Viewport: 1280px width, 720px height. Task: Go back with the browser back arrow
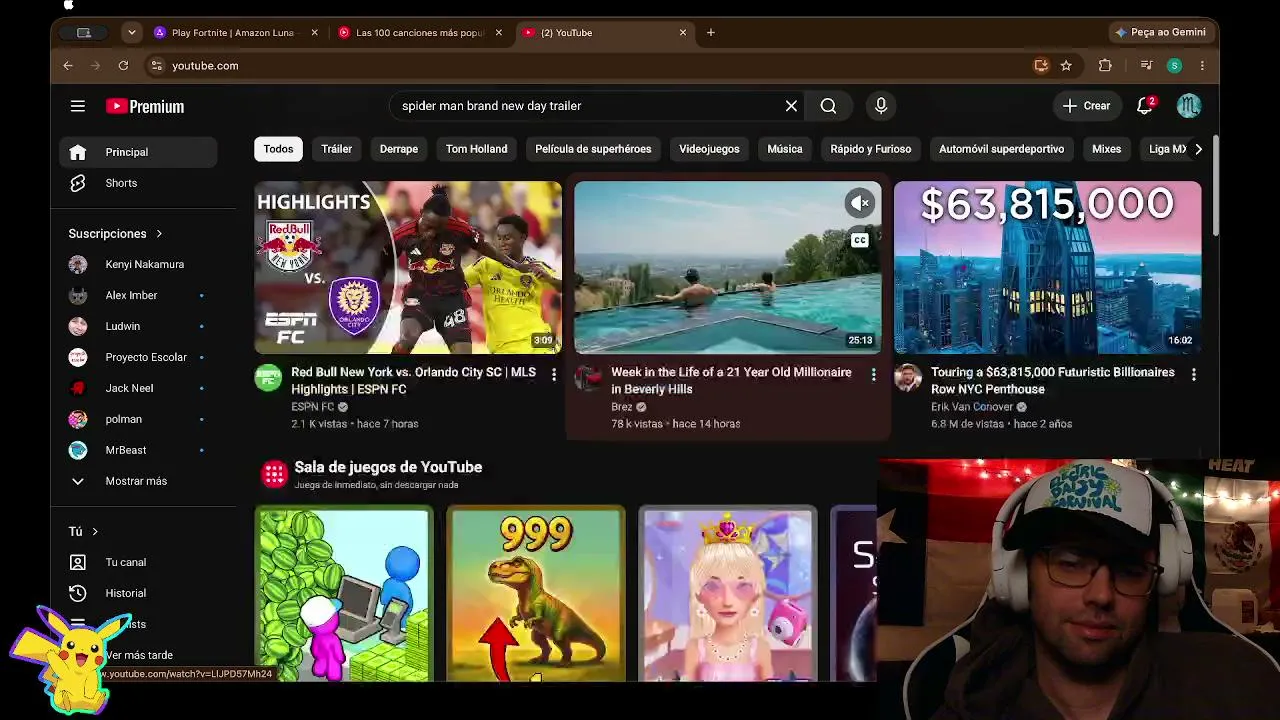(x=68, y=66)
